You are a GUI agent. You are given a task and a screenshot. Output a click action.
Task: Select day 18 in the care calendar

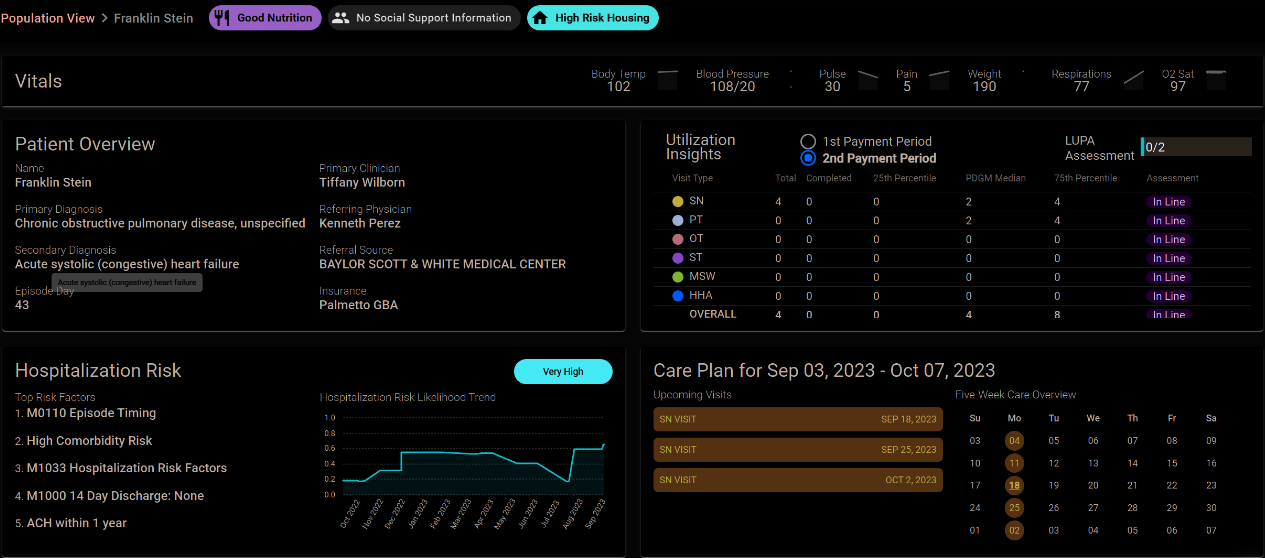pos(1014,486)
